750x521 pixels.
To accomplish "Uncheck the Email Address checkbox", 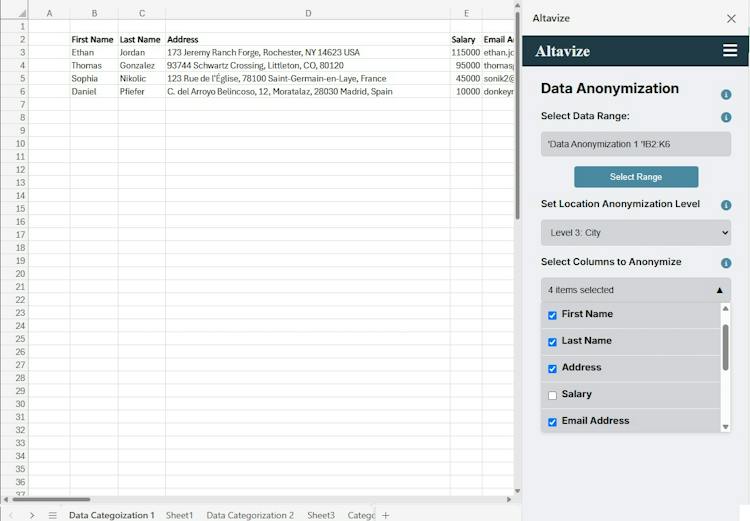I will tap(552, 422).
